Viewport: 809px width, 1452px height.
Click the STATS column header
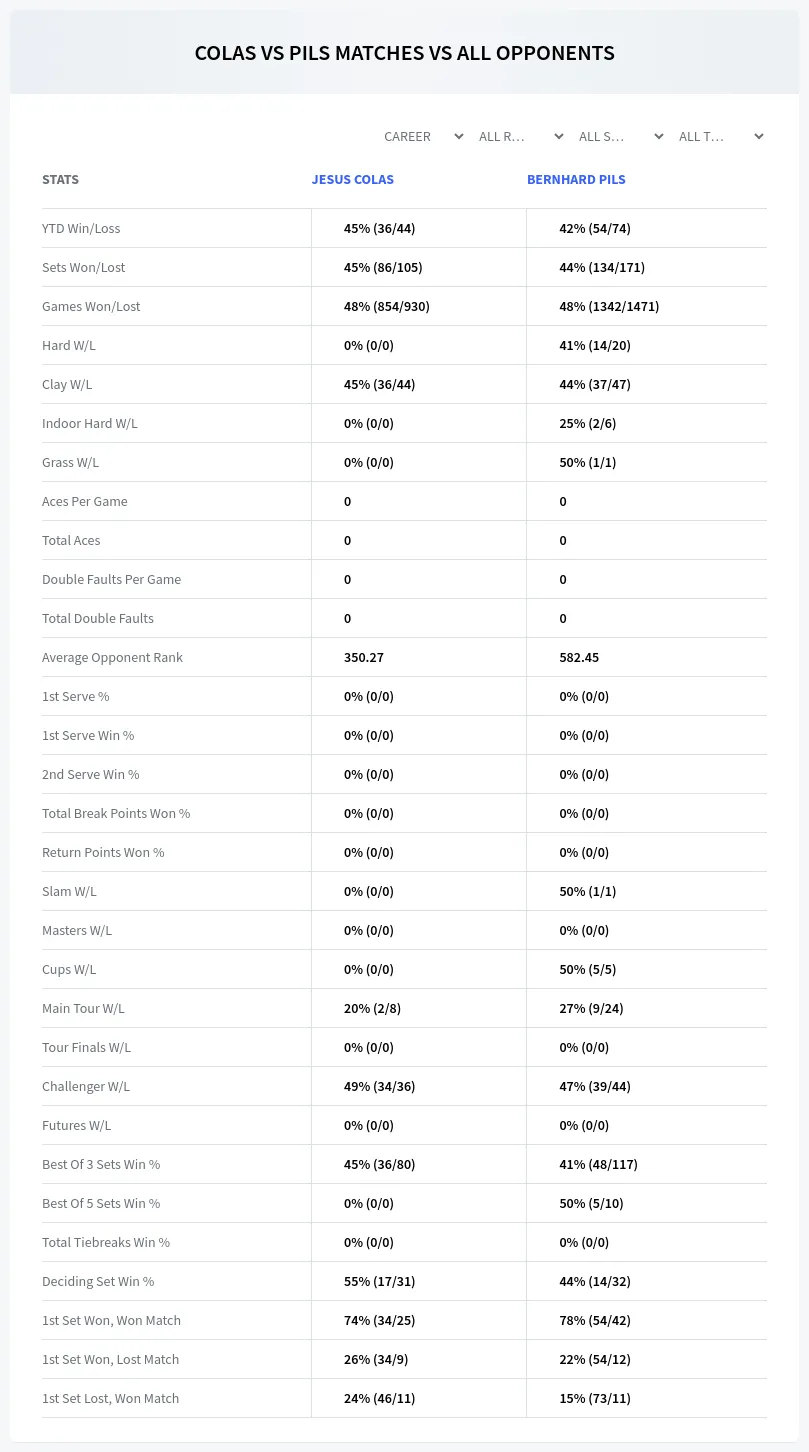pos(60,180)
